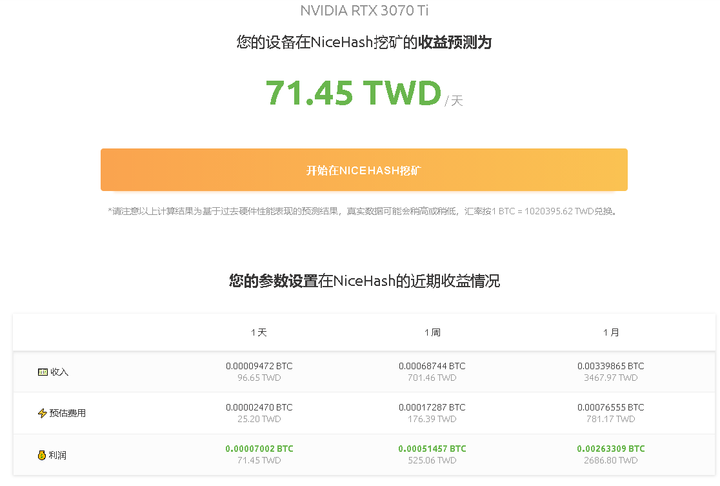Select daily profit 71.45 TWD in table
This screenshot has width=720, height=486.
pyautogui.click(x=259, y=460)
